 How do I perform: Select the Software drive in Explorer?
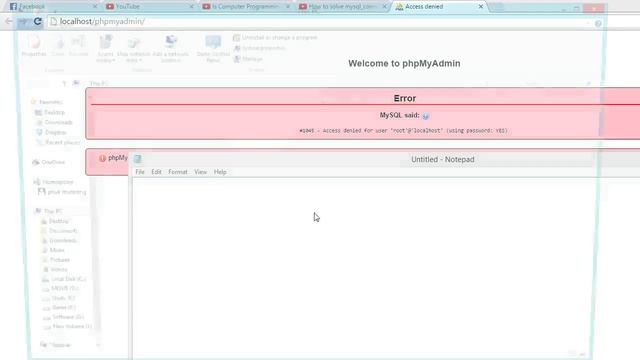[x=63, y=317]
